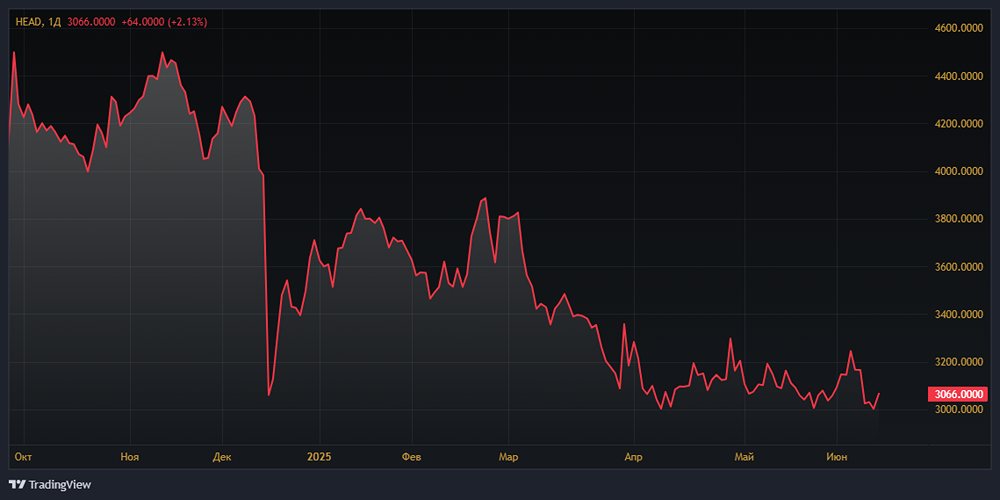Screen dimensions: 1000x500
Task: Click the TradingView logo
Action: [50, 485]
